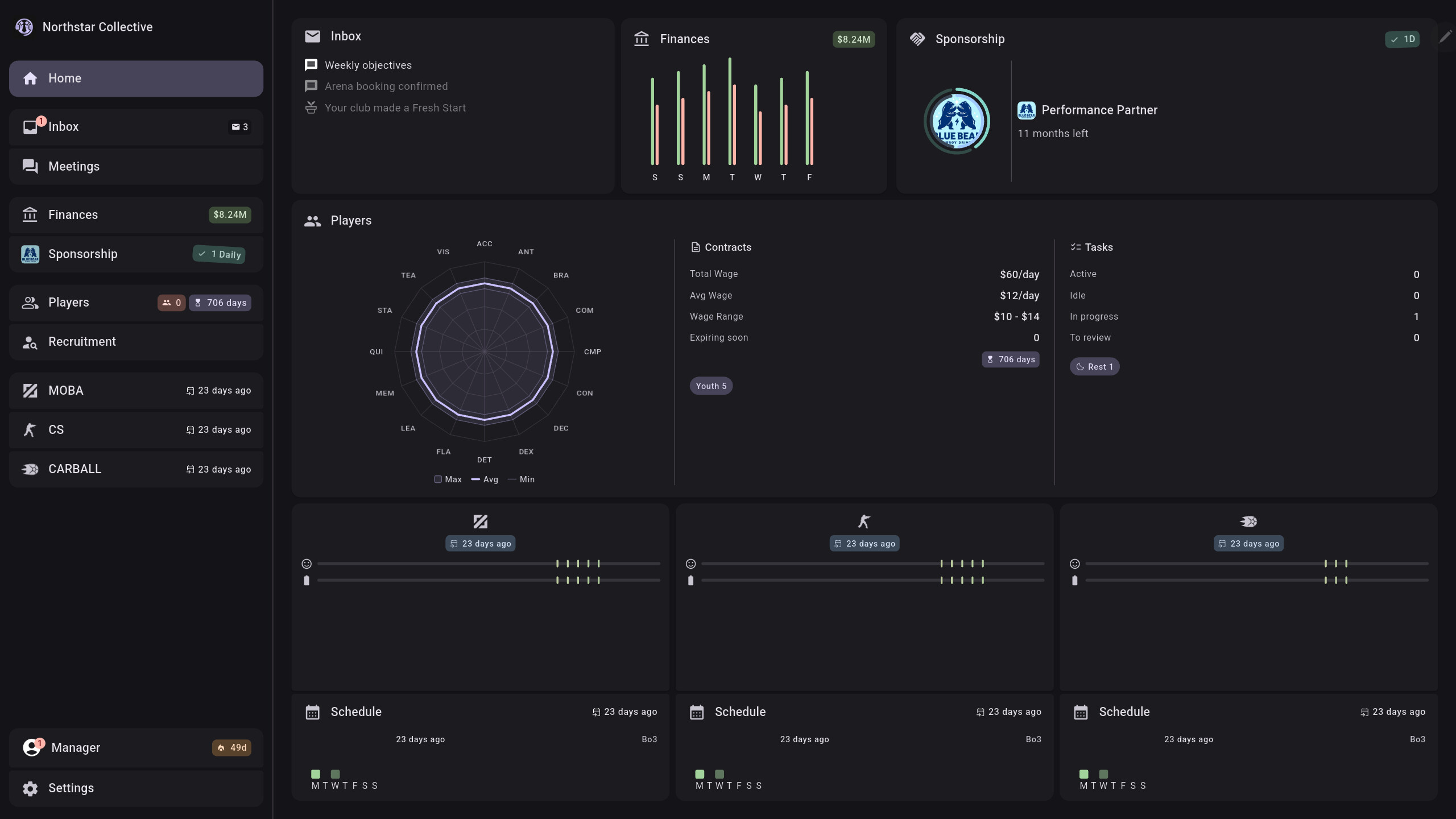Open Home in the sidebar
The width and height of the screenshot is (1456, 819).
pos(136,78)
